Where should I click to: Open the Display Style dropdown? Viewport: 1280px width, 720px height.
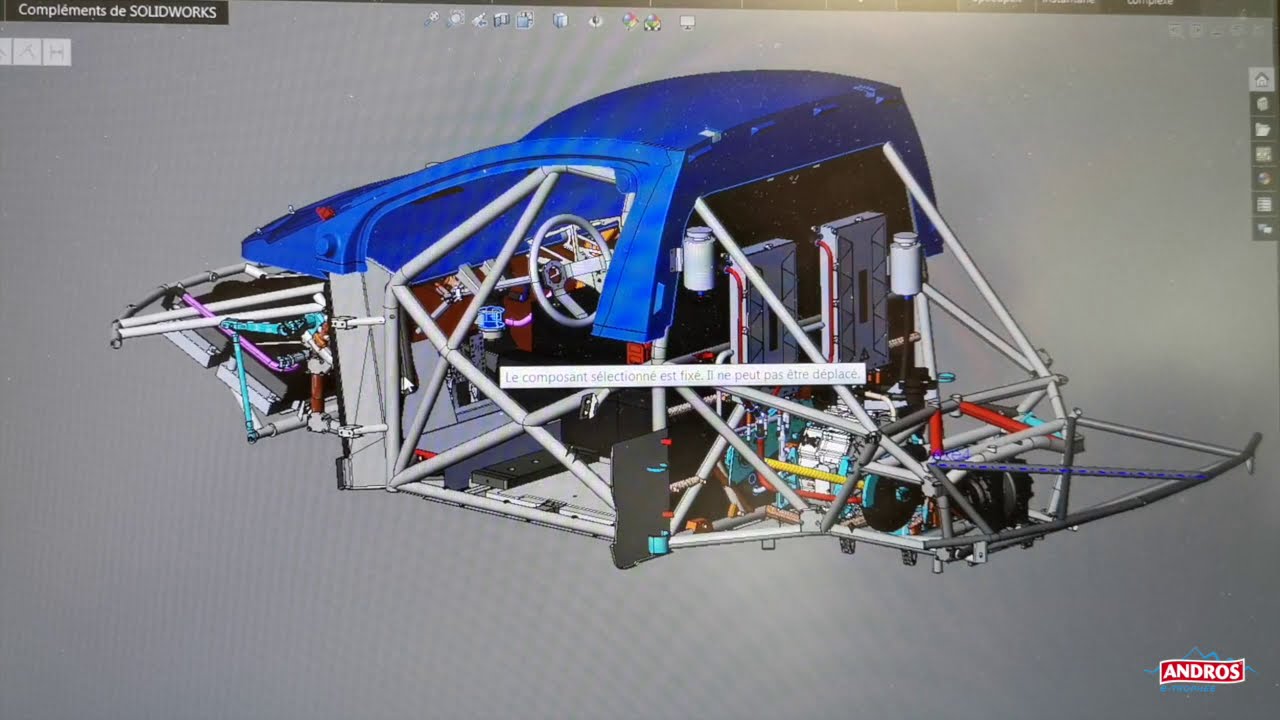coord(560,20)
